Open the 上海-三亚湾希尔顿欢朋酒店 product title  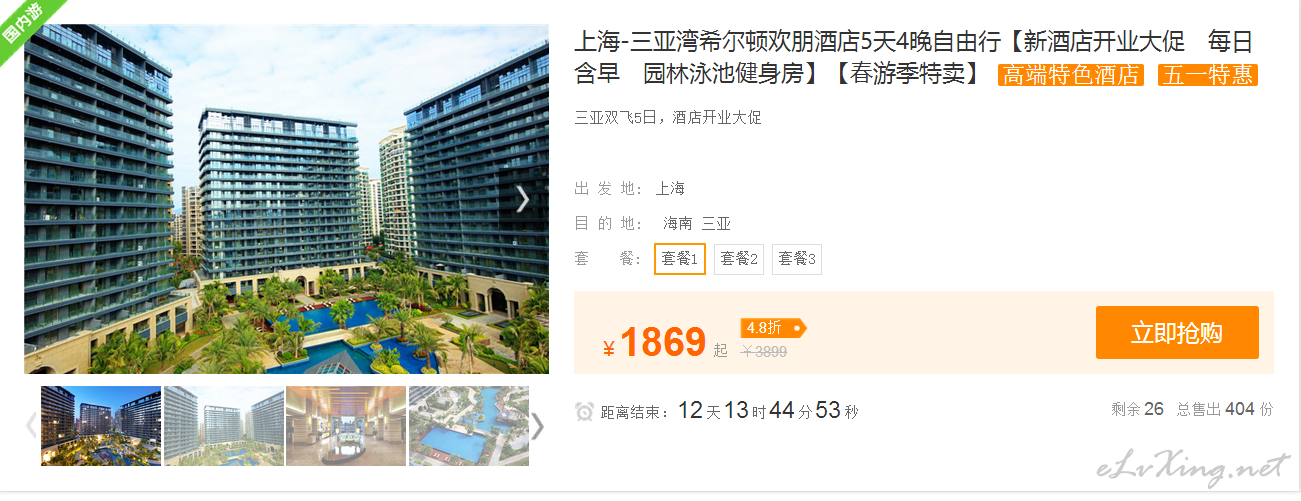(913, 57)
